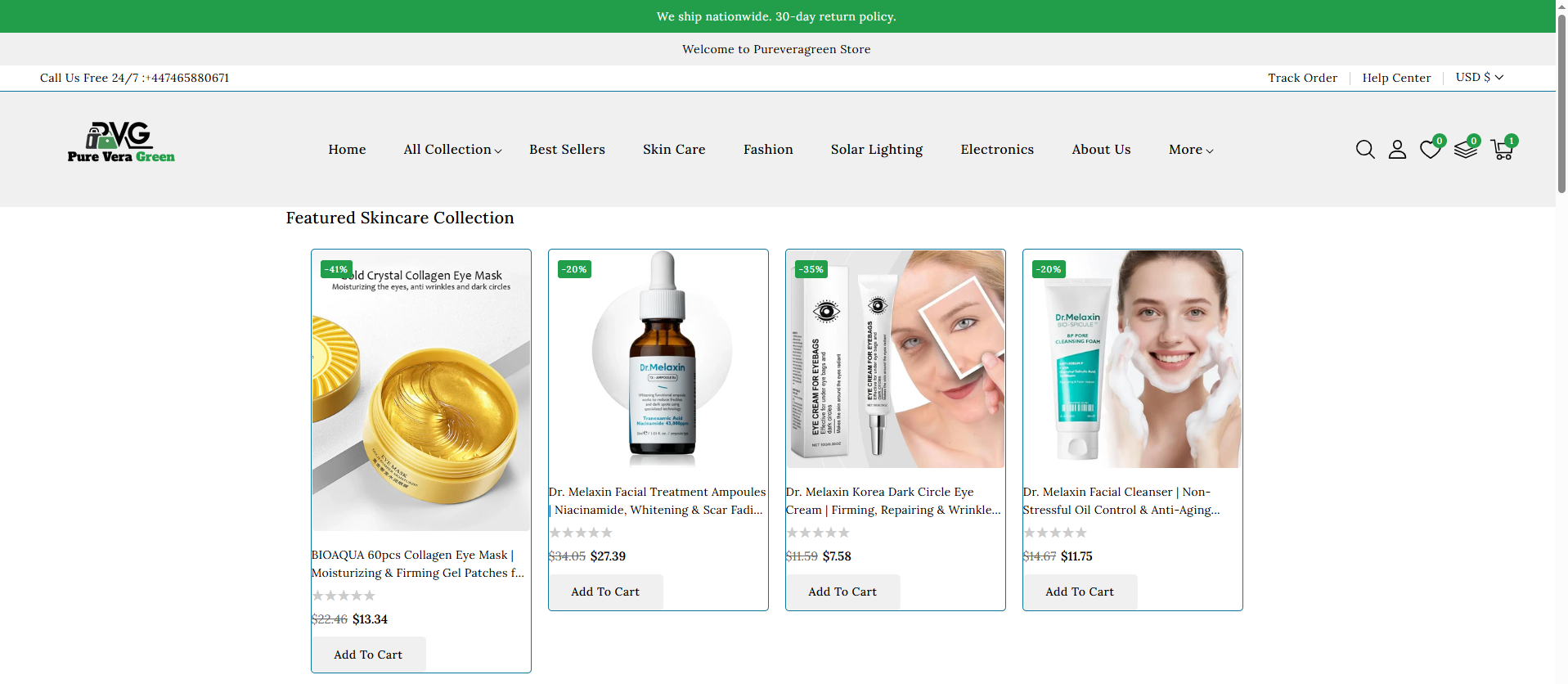This screenshot has height=684, width=1568.
Task: Open the Help Center link
Action: coord(1396,78)
